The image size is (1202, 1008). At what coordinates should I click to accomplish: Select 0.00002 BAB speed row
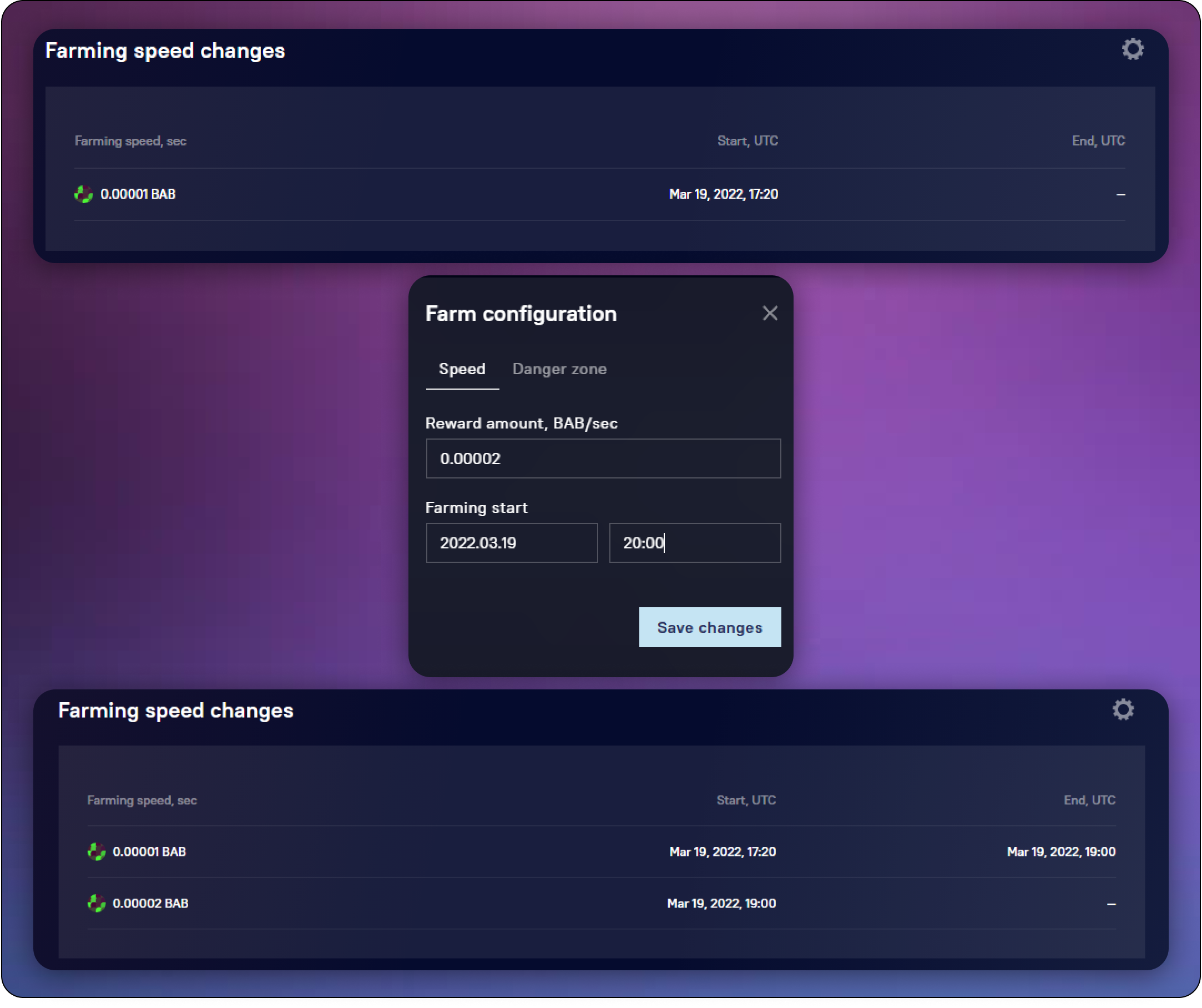(150, 903)
